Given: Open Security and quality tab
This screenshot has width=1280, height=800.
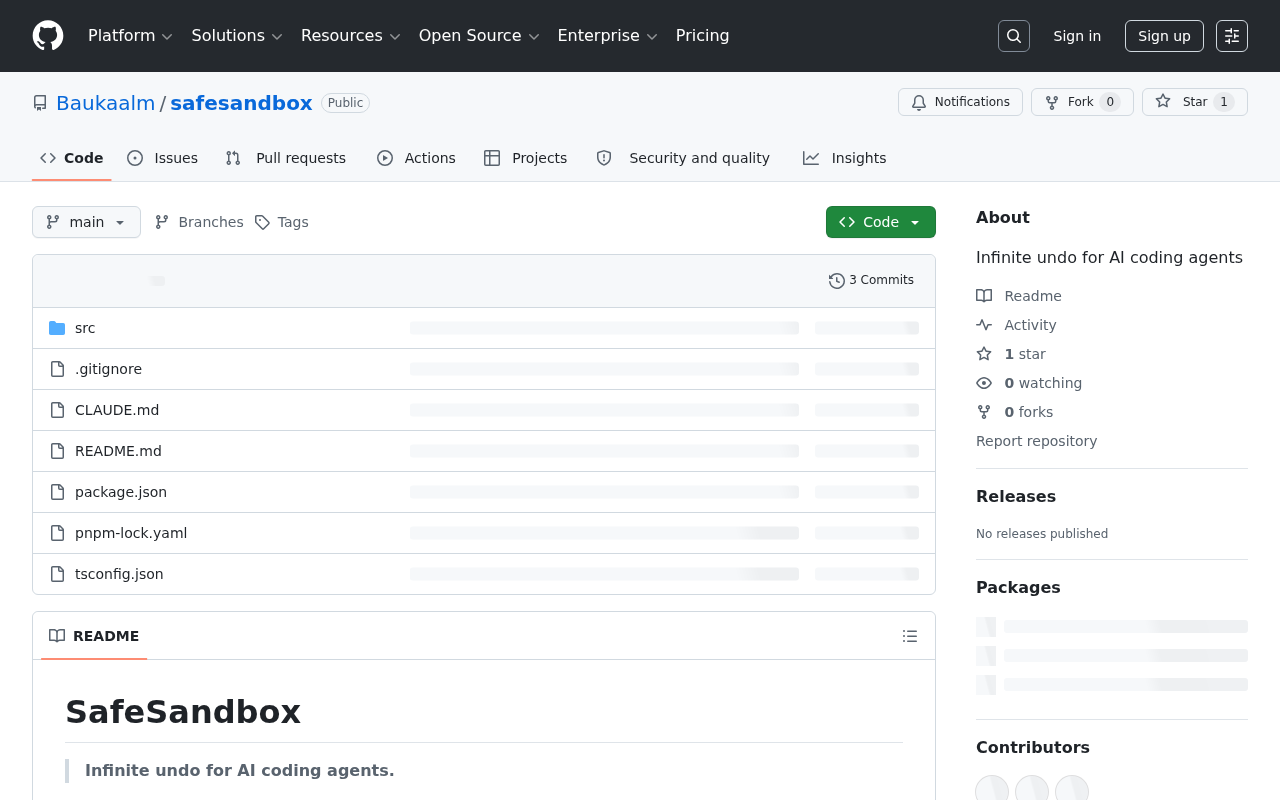Looking at the screenshot, I should (683, 158).
